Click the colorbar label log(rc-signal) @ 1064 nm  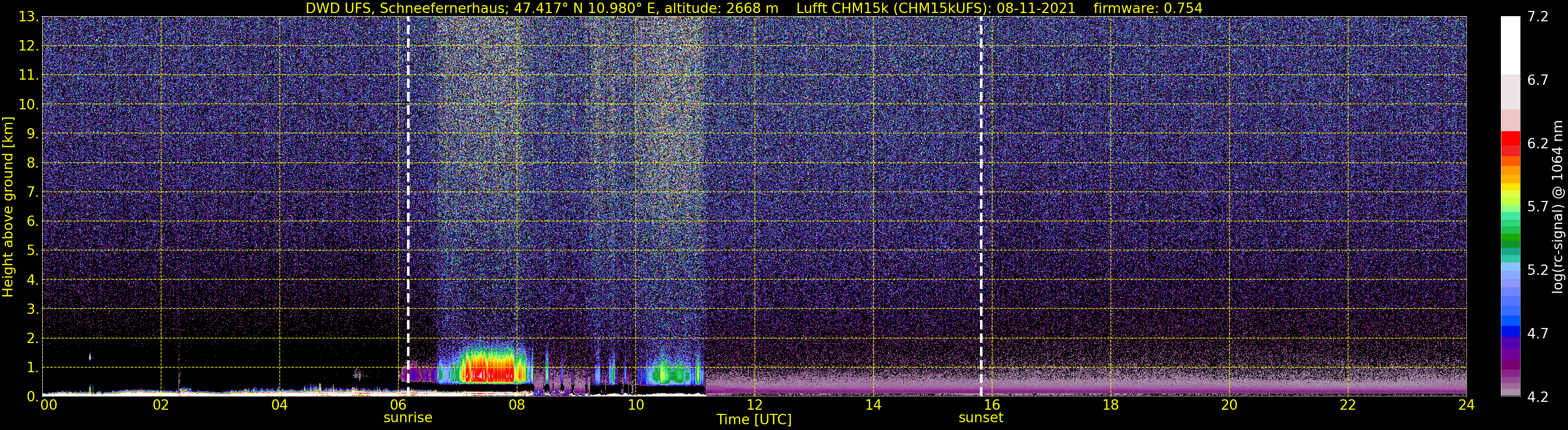[1557, 207]
